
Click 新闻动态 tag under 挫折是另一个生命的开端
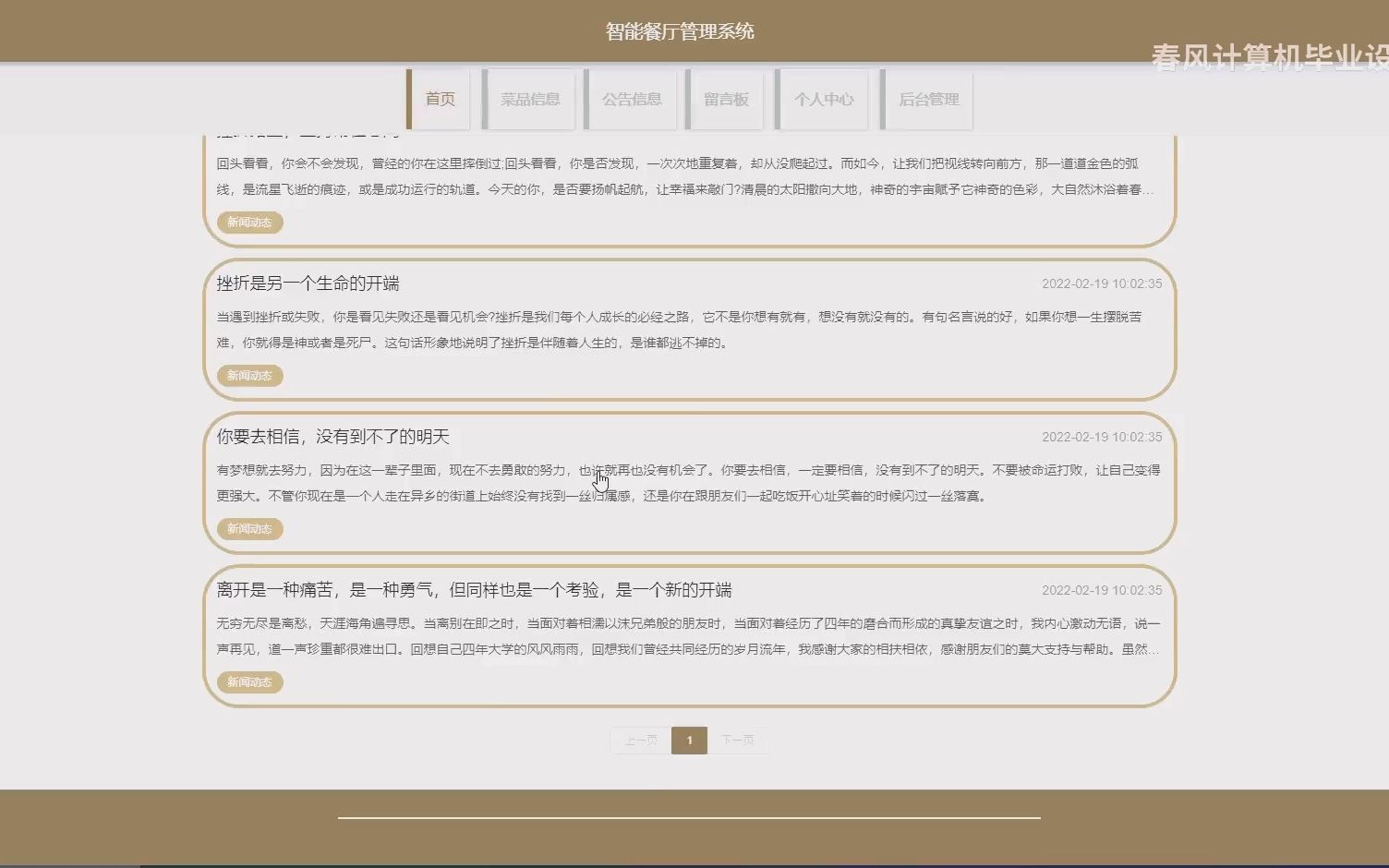click(x=249, y=376)
